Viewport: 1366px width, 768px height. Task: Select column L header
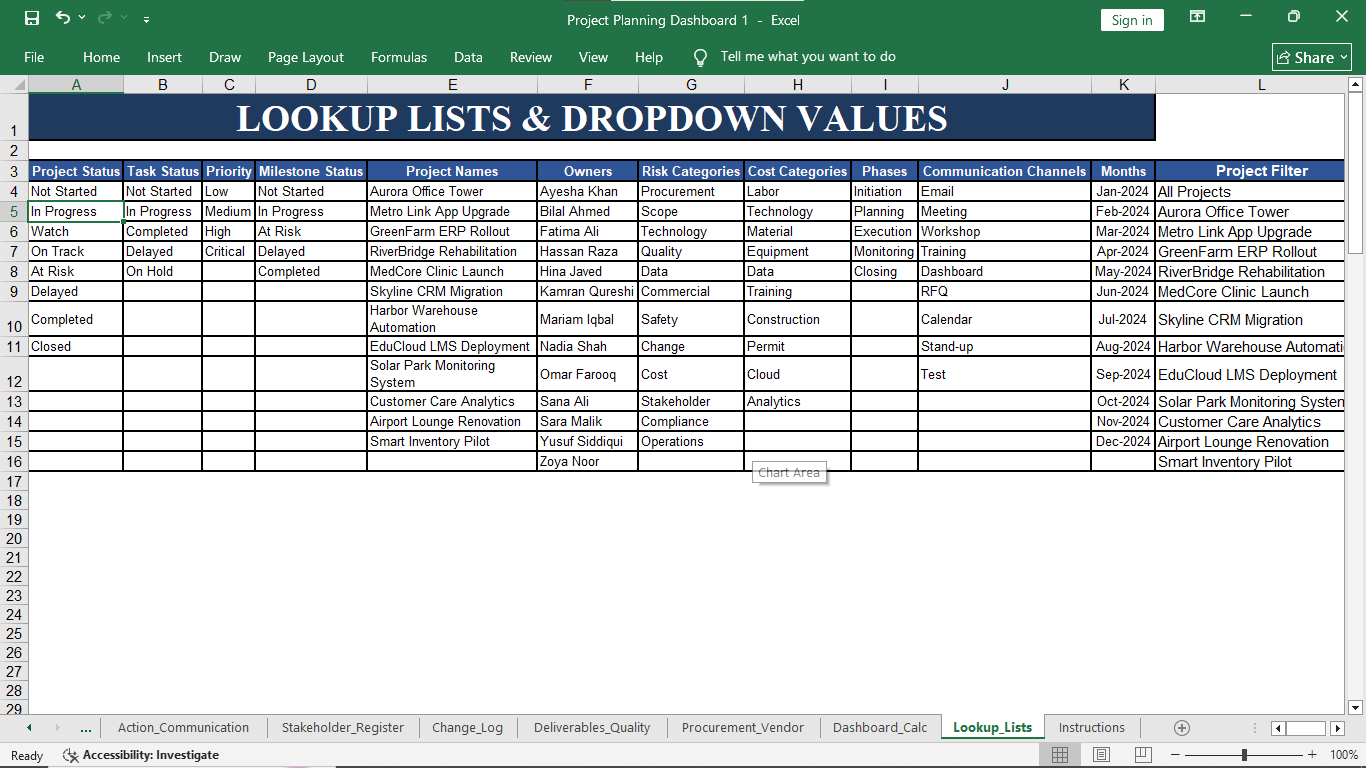click(x=1262, y=85)
